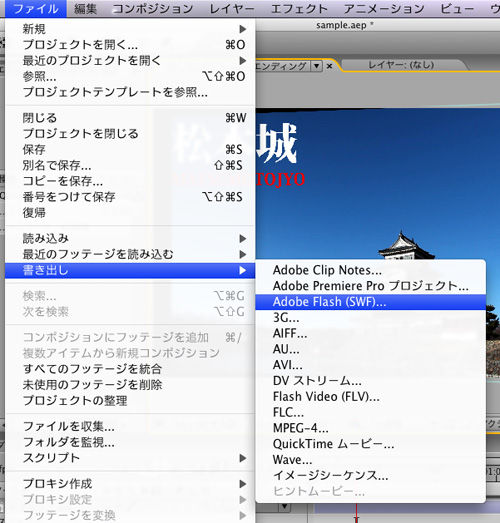Choose 閉じる menu item
500x523 pixels.
pos(130,118)
